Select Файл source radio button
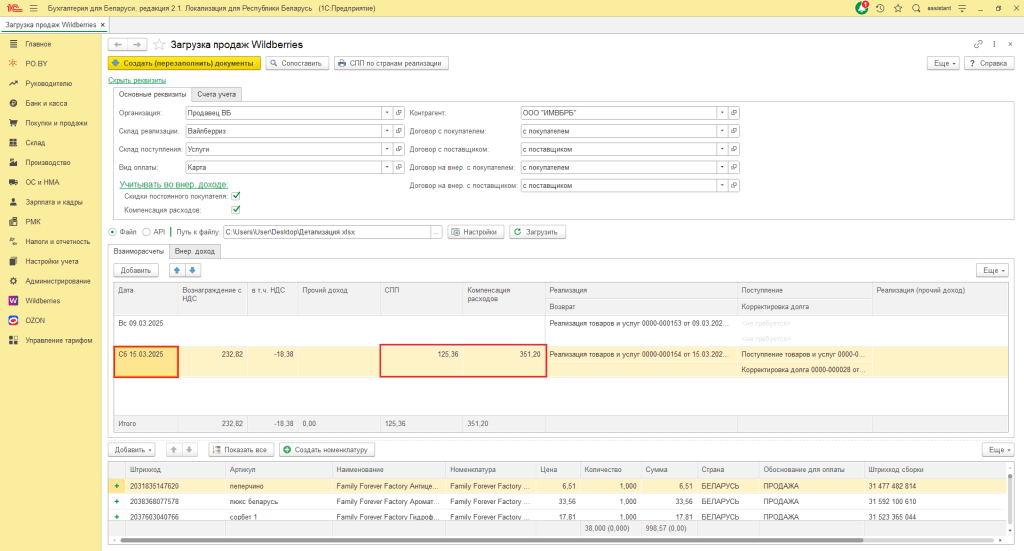 pyautogui.click(x=112, y=232)
